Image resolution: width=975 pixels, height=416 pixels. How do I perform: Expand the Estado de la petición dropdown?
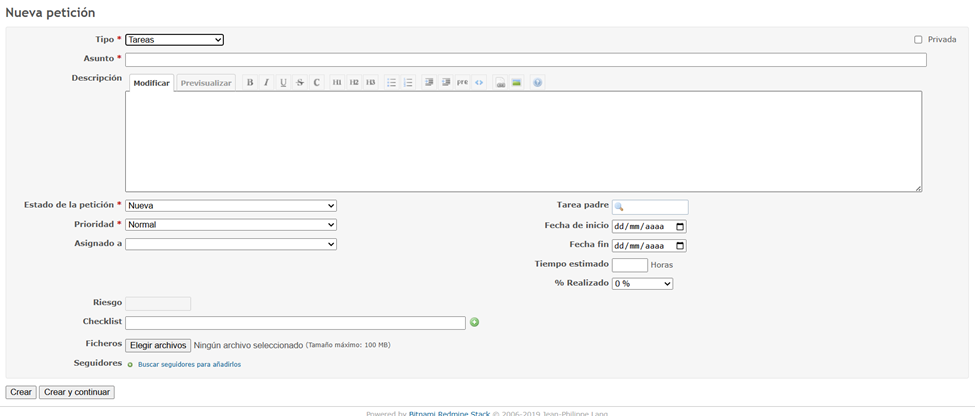[231, 206]
